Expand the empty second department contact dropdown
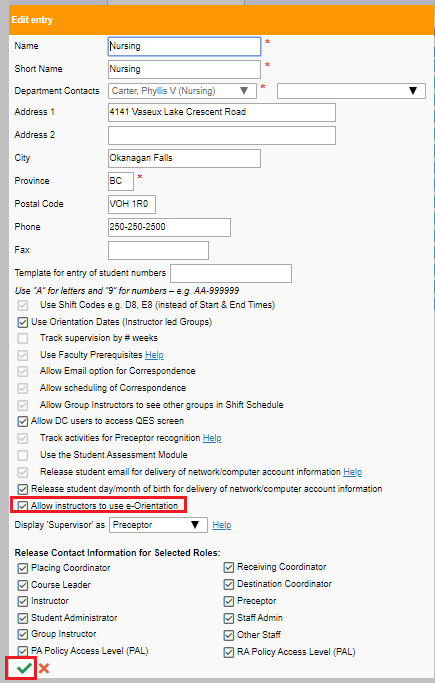Image resolution: width=435 pixels, height=683 pixels. (351, 91)
